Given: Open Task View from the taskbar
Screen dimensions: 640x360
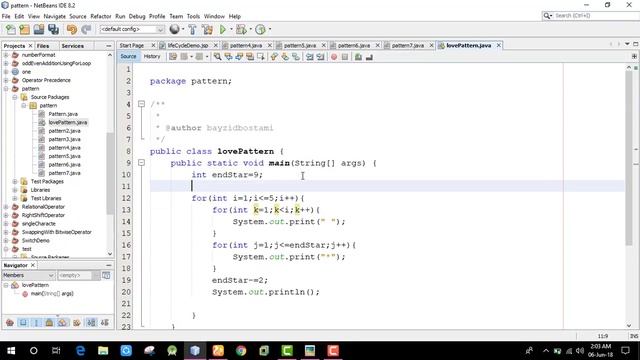Looking at the screenshot, I should point(56,351).
